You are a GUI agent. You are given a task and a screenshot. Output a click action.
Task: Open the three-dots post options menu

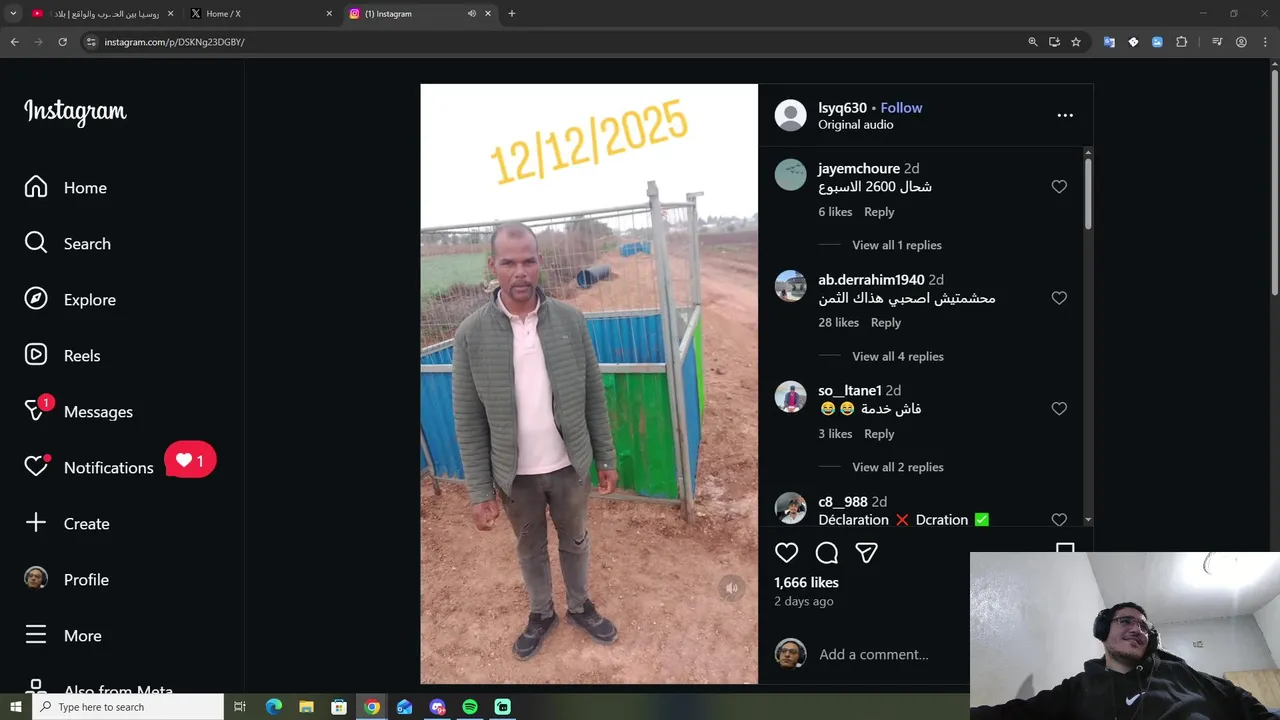pos(1065,115)
